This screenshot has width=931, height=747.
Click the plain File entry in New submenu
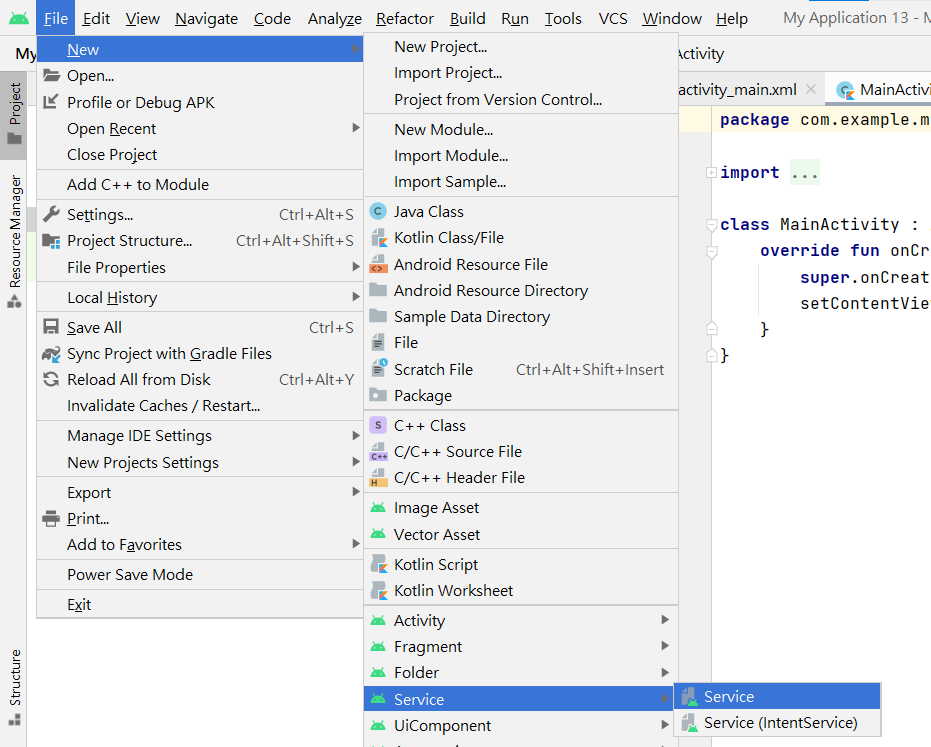point(521,343)
